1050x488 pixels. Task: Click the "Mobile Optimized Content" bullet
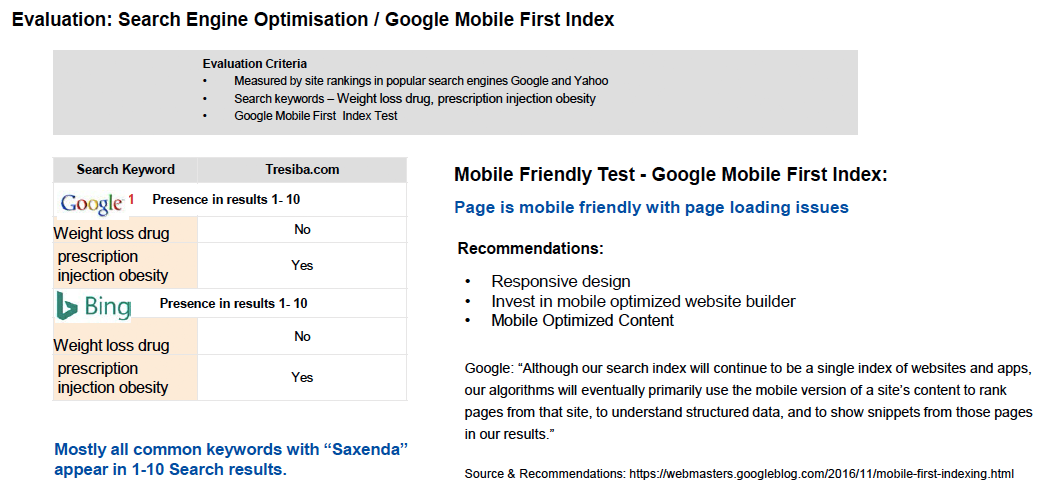coord(582,321)
